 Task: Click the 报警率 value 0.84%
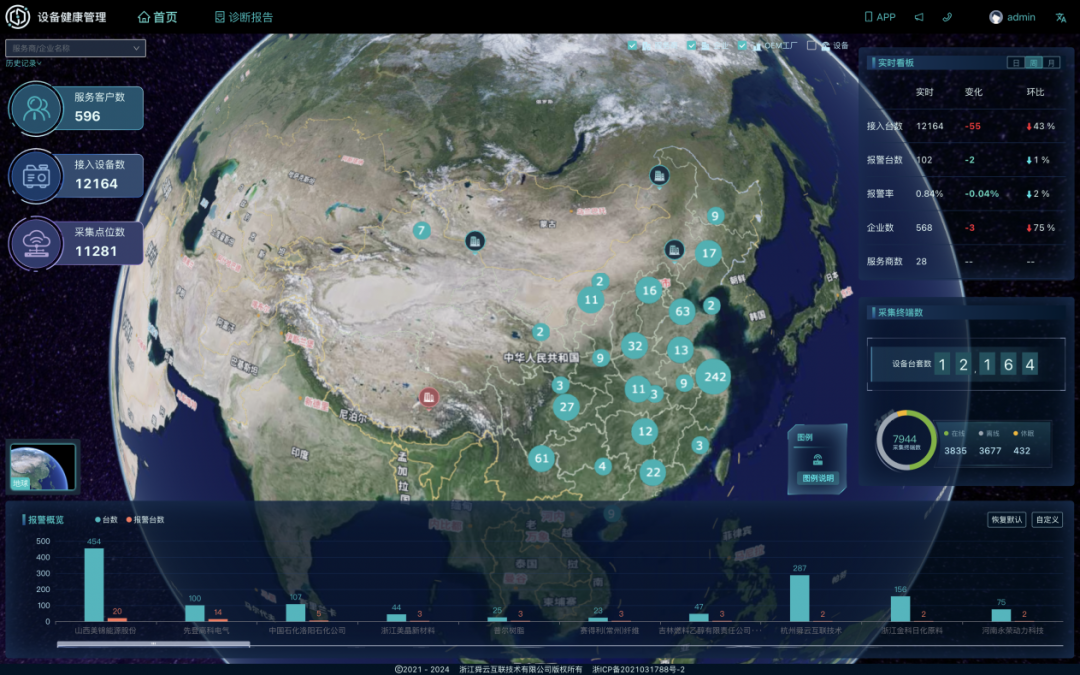[x=929, y=194]
